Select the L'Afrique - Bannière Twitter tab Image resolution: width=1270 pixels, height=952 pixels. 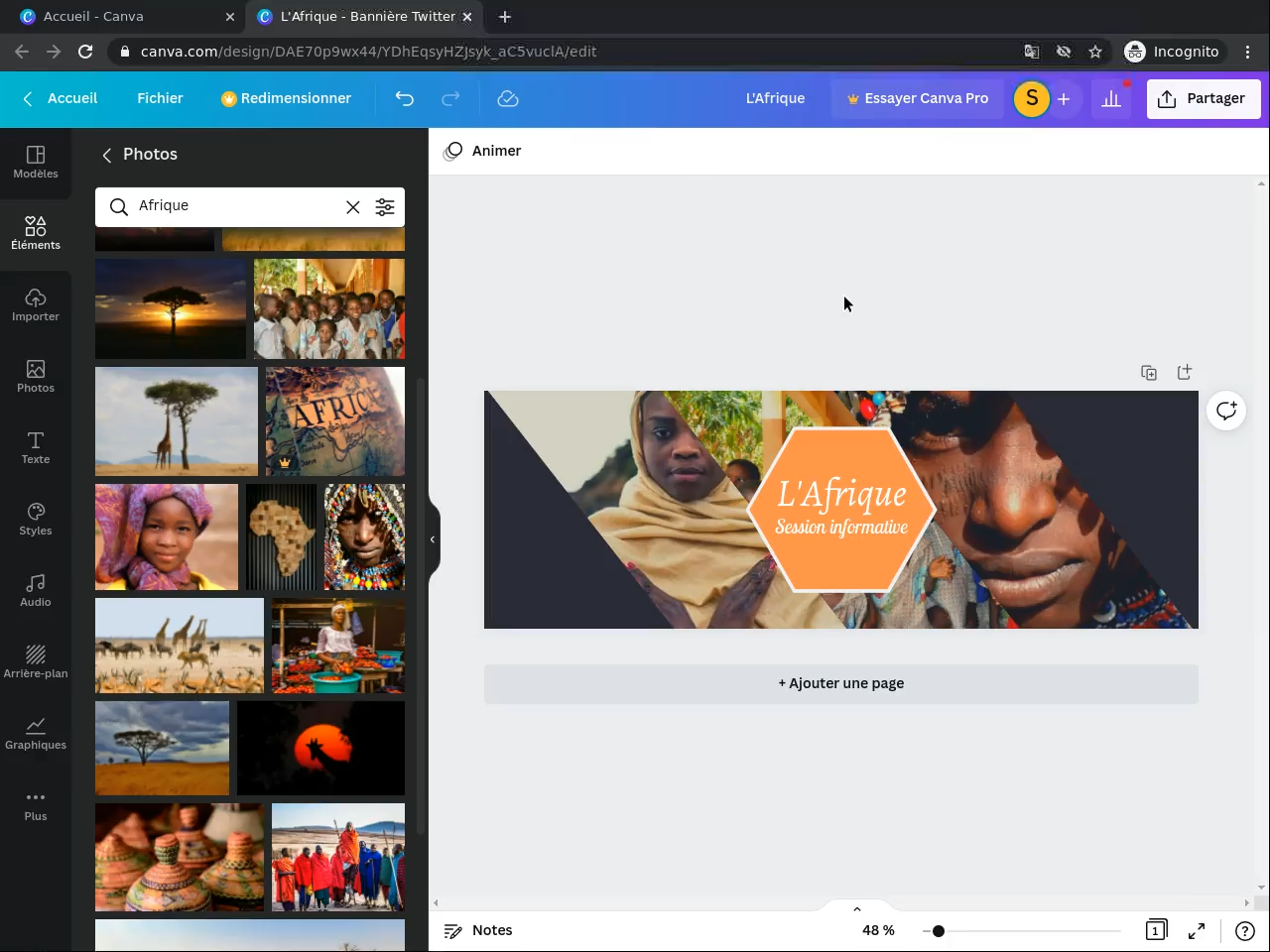pos(364,17)
